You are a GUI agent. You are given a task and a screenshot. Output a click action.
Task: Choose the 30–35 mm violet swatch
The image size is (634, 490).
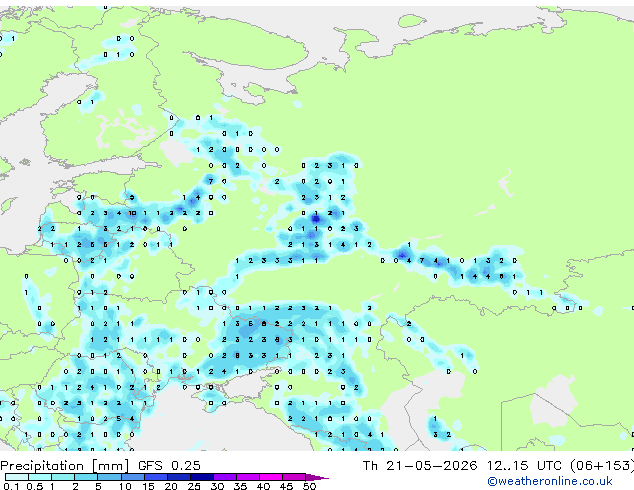224,477
